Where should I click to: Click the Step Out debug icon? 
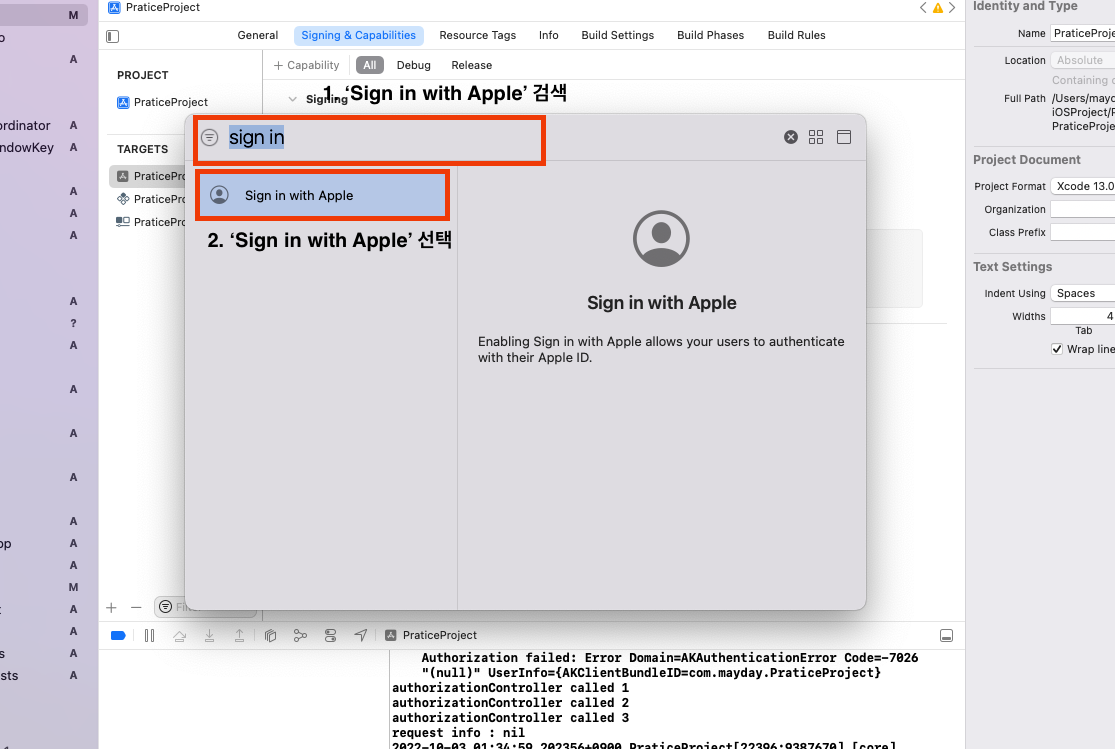pos(239,636)
